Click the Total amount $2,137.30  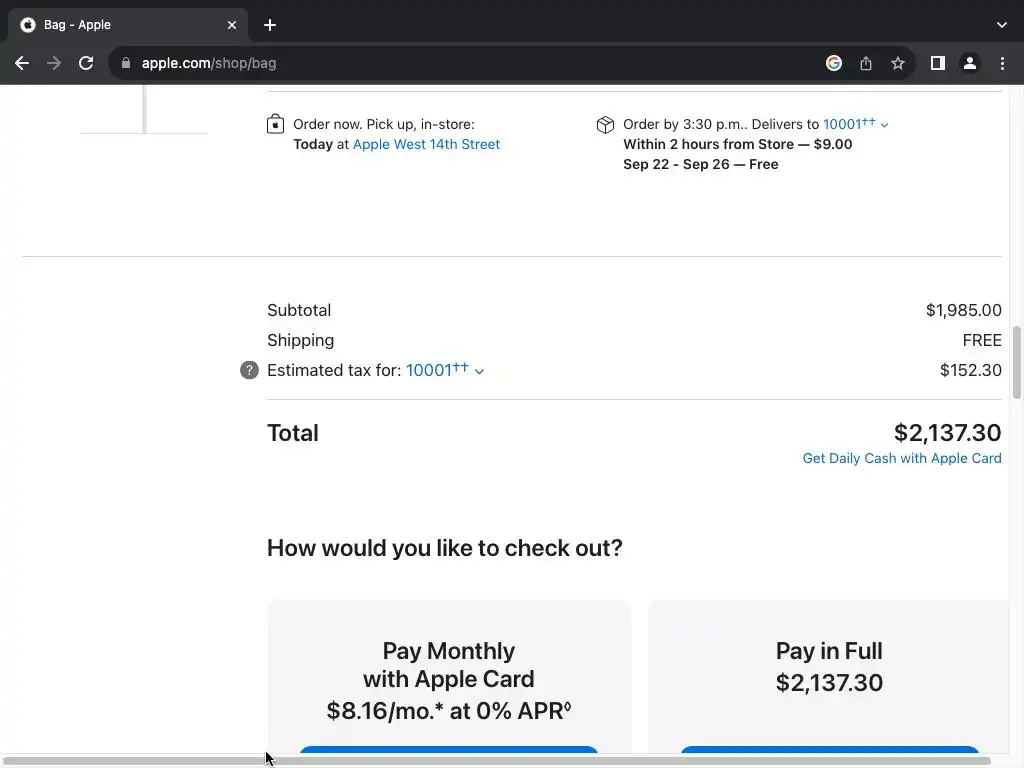click(x=947, y=432)
